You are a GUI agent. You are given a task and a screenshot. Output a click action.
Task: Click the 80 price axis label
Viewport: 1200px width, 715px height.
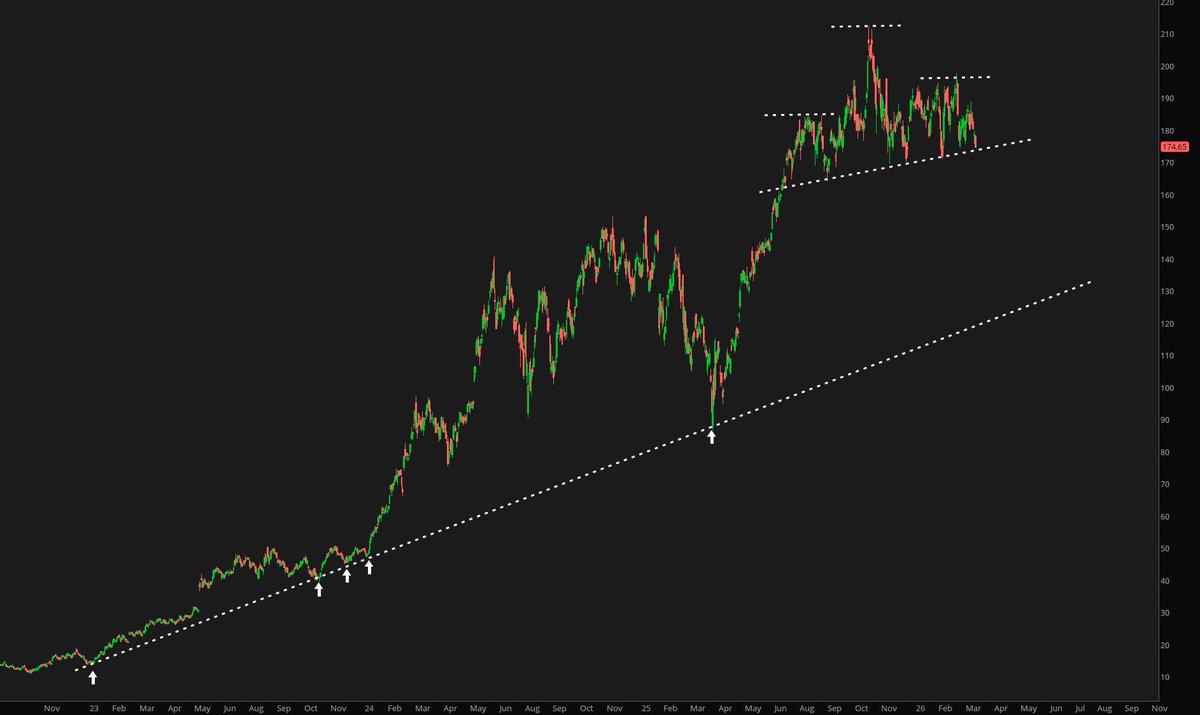[x=1164, y=452]
